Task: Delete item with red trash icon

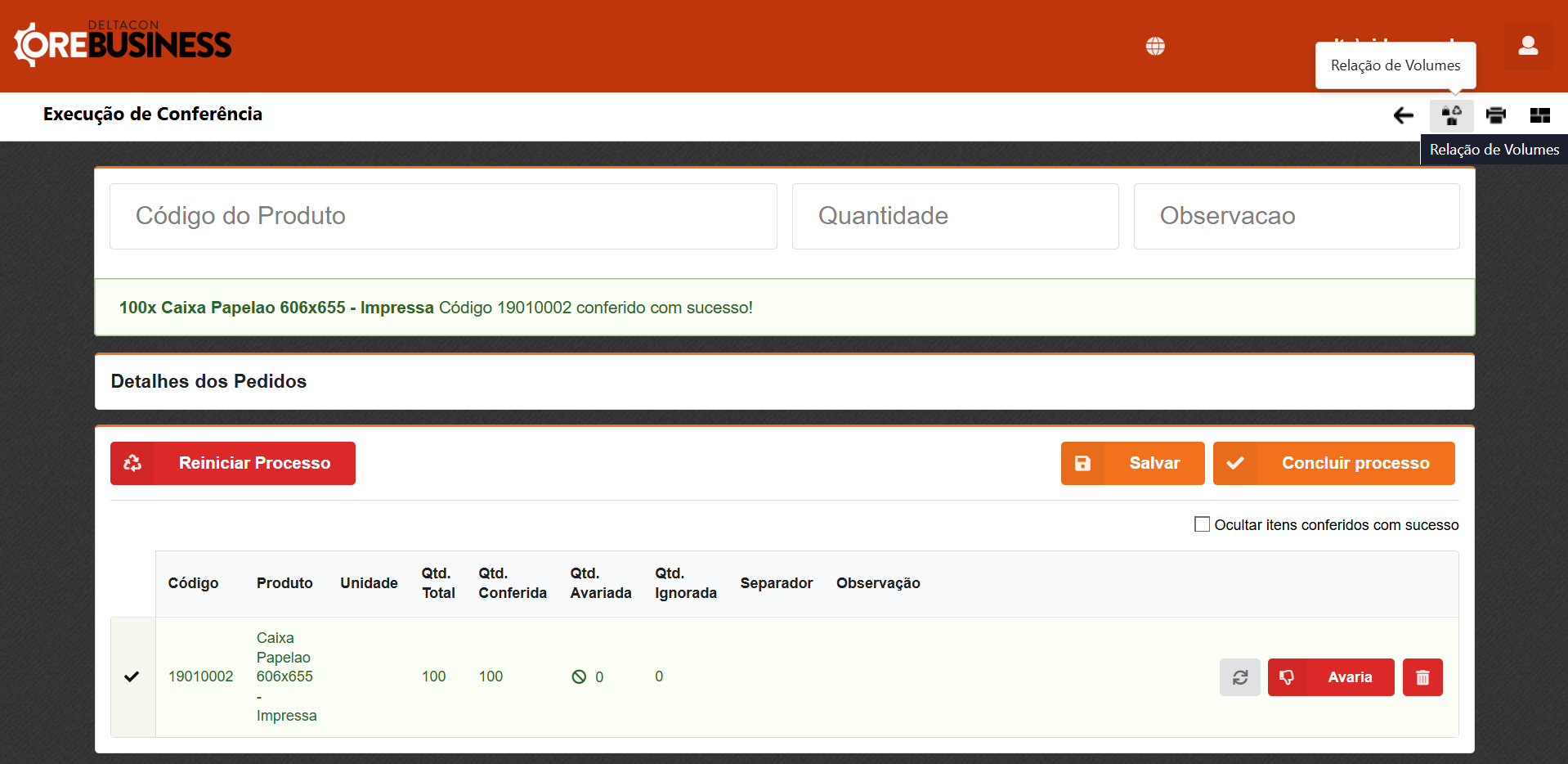Action: click(1422, 677)
